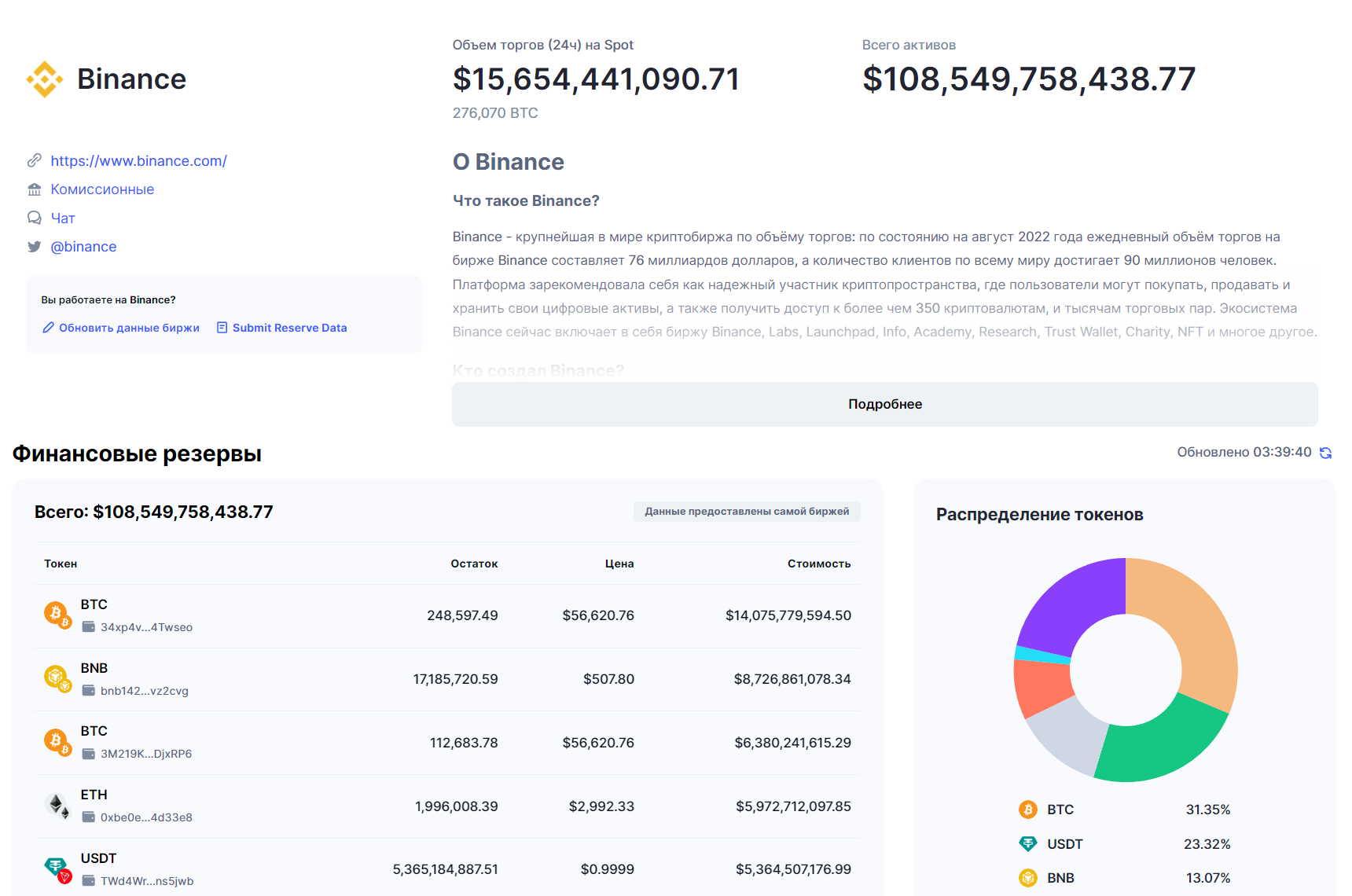
Task: Click the BTC coin icon in the reserves table
Action: point(56,613)
